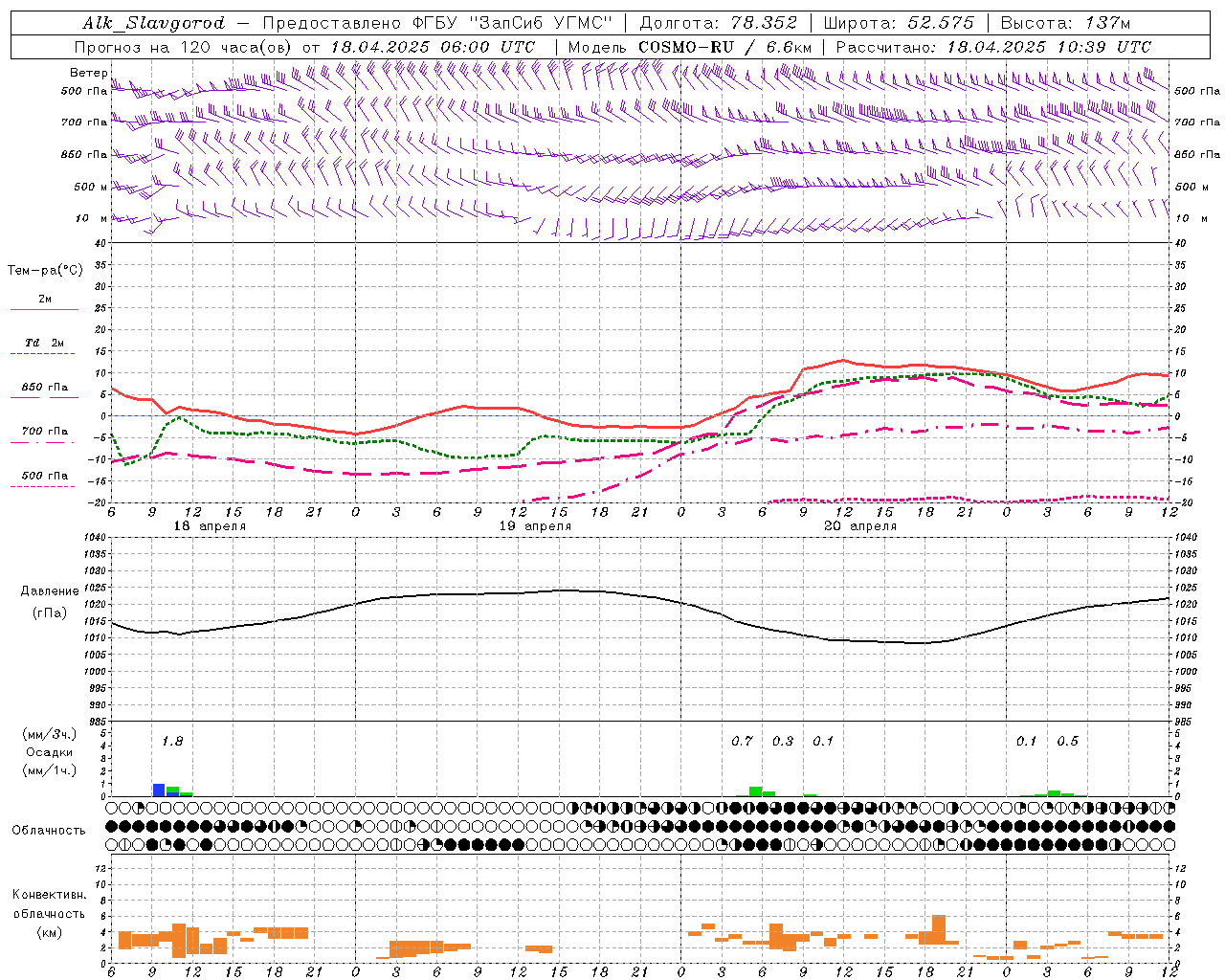
Task: Click the 0.7 precipitation total value
Action: (x=742, y=741)
